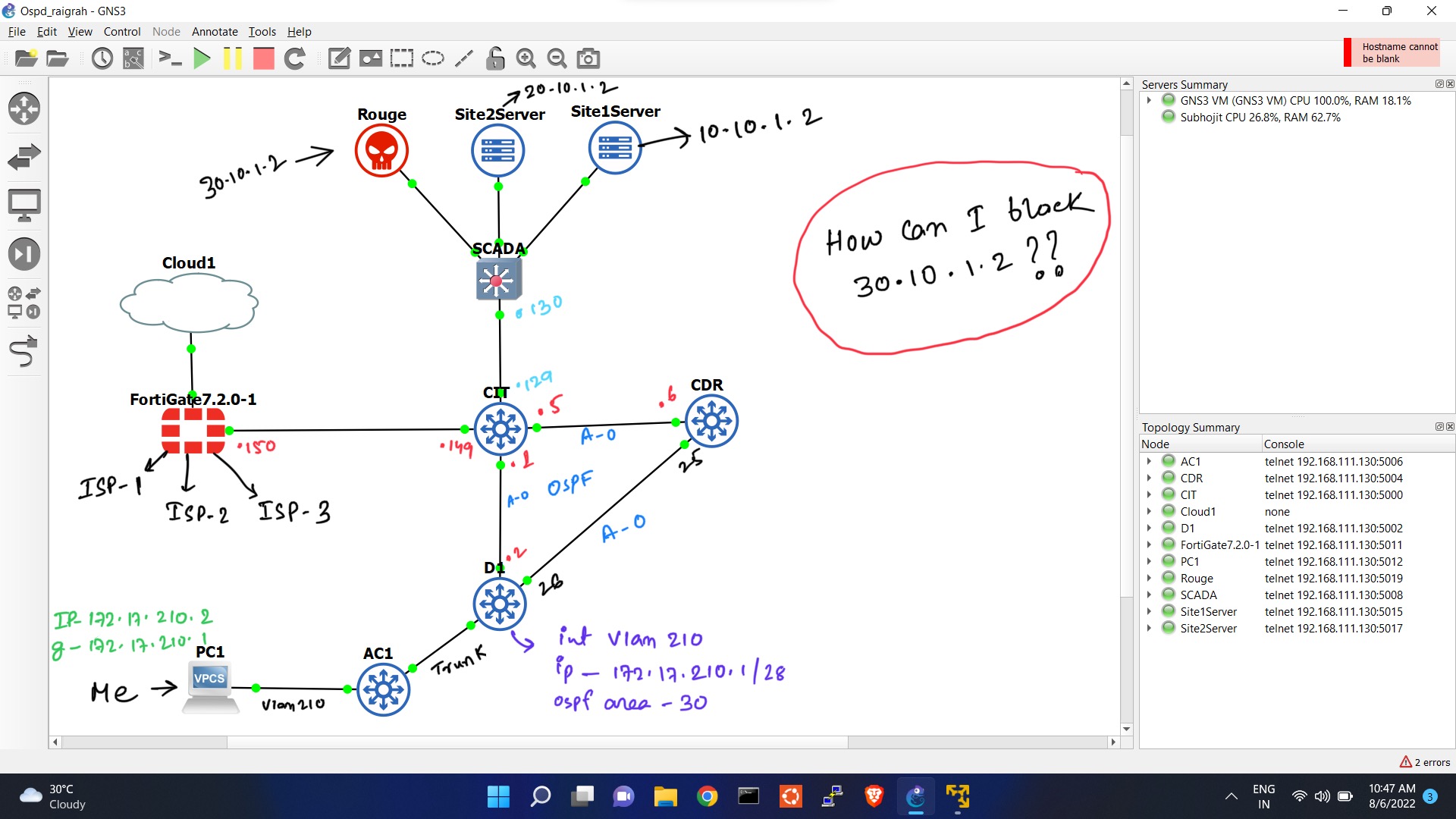This screenshot has width=1456, height=819.
Task: Click the Add a note toolbar icon
Action: [x=339, y=58]
